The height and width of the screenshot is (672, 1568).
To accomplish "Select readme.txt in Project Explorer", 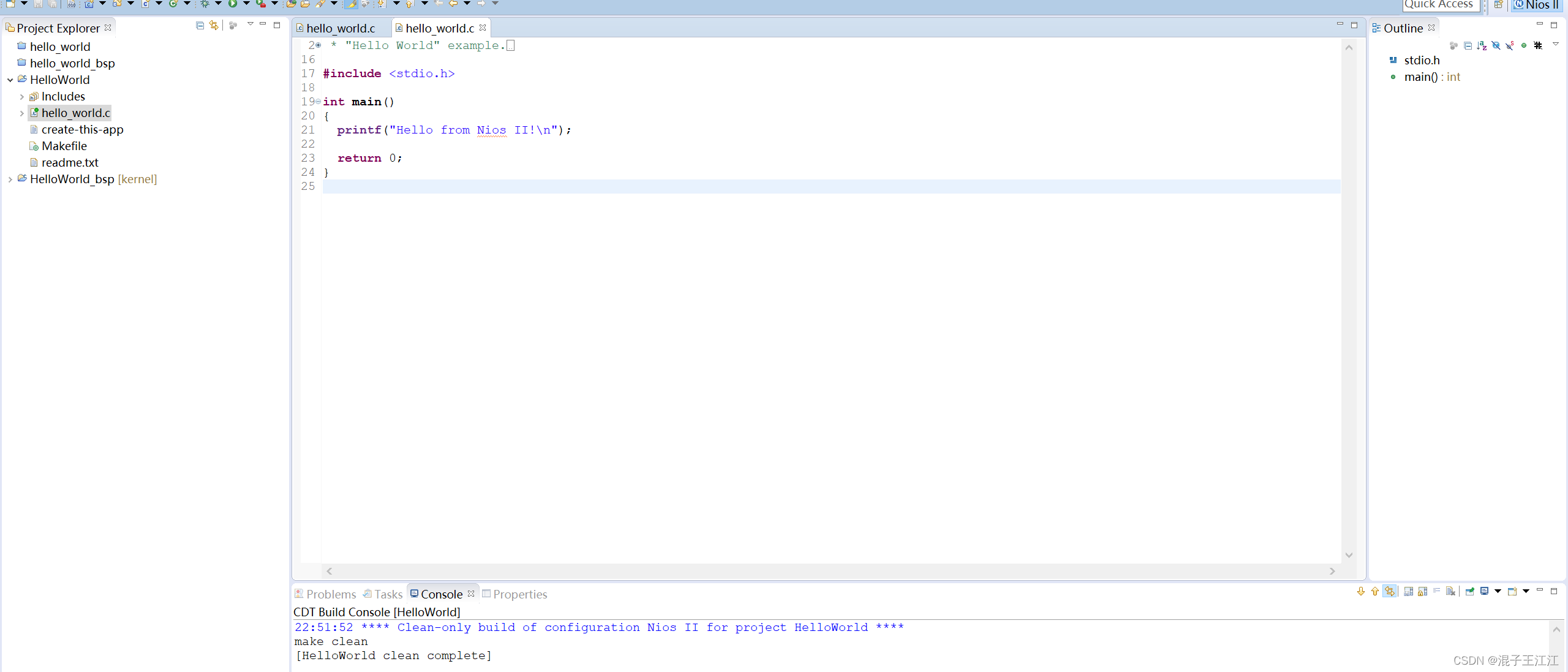I will (64, 162).
